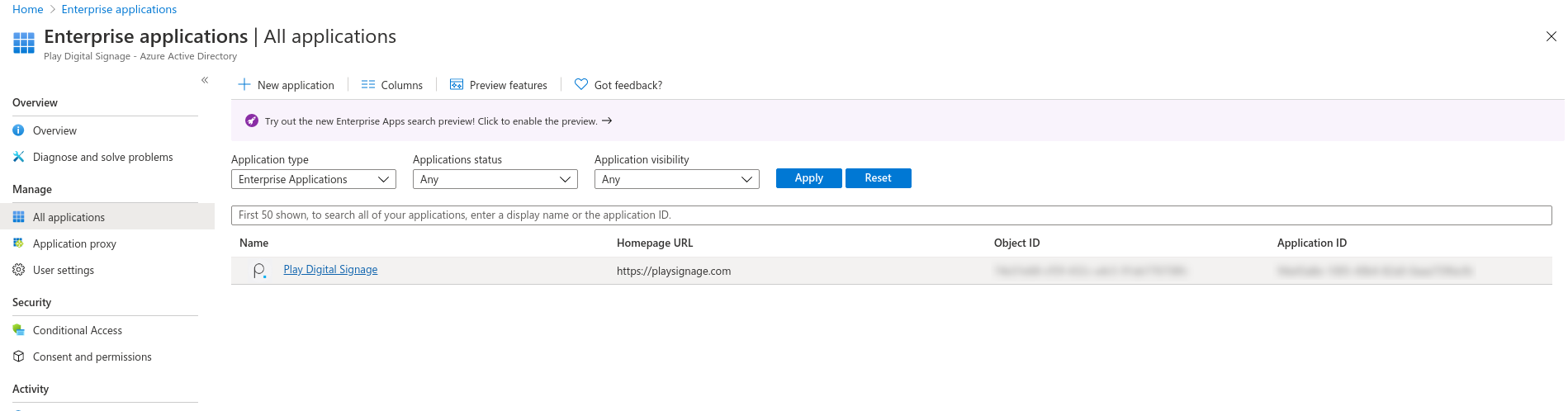Viewport: 1568px width, 411px height.
Task: Go to Home breadcrumb
Action: 28,9
